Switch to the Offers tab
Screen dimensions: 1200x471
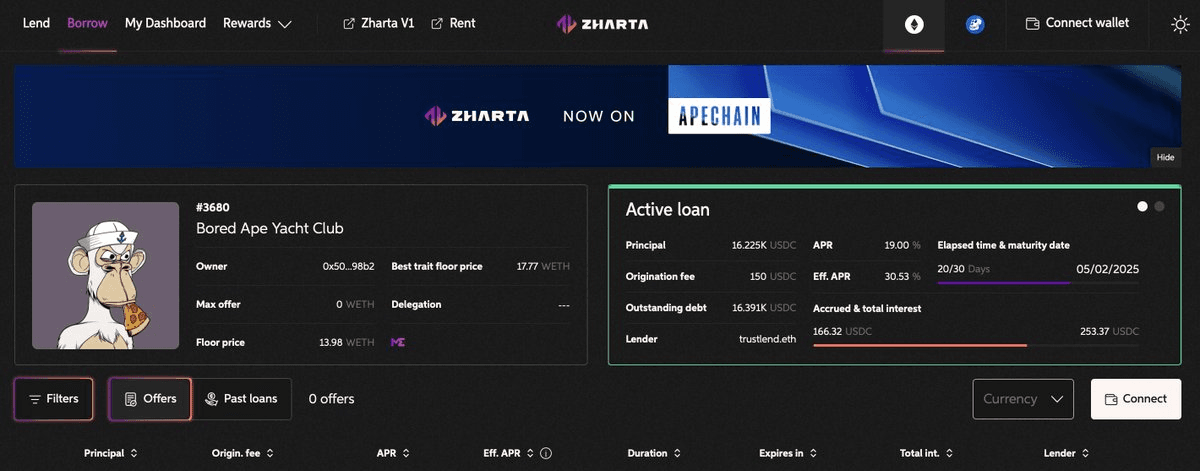pyautogui.click(x=150, y=399)
